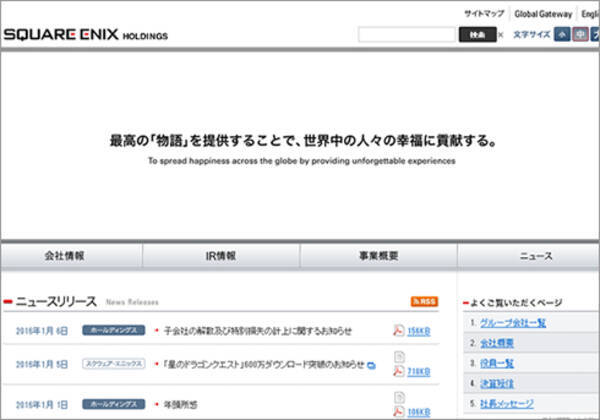Click the PDF icon beside 156KB
This screenshot has height=420, width=600.
coord(398,330)
